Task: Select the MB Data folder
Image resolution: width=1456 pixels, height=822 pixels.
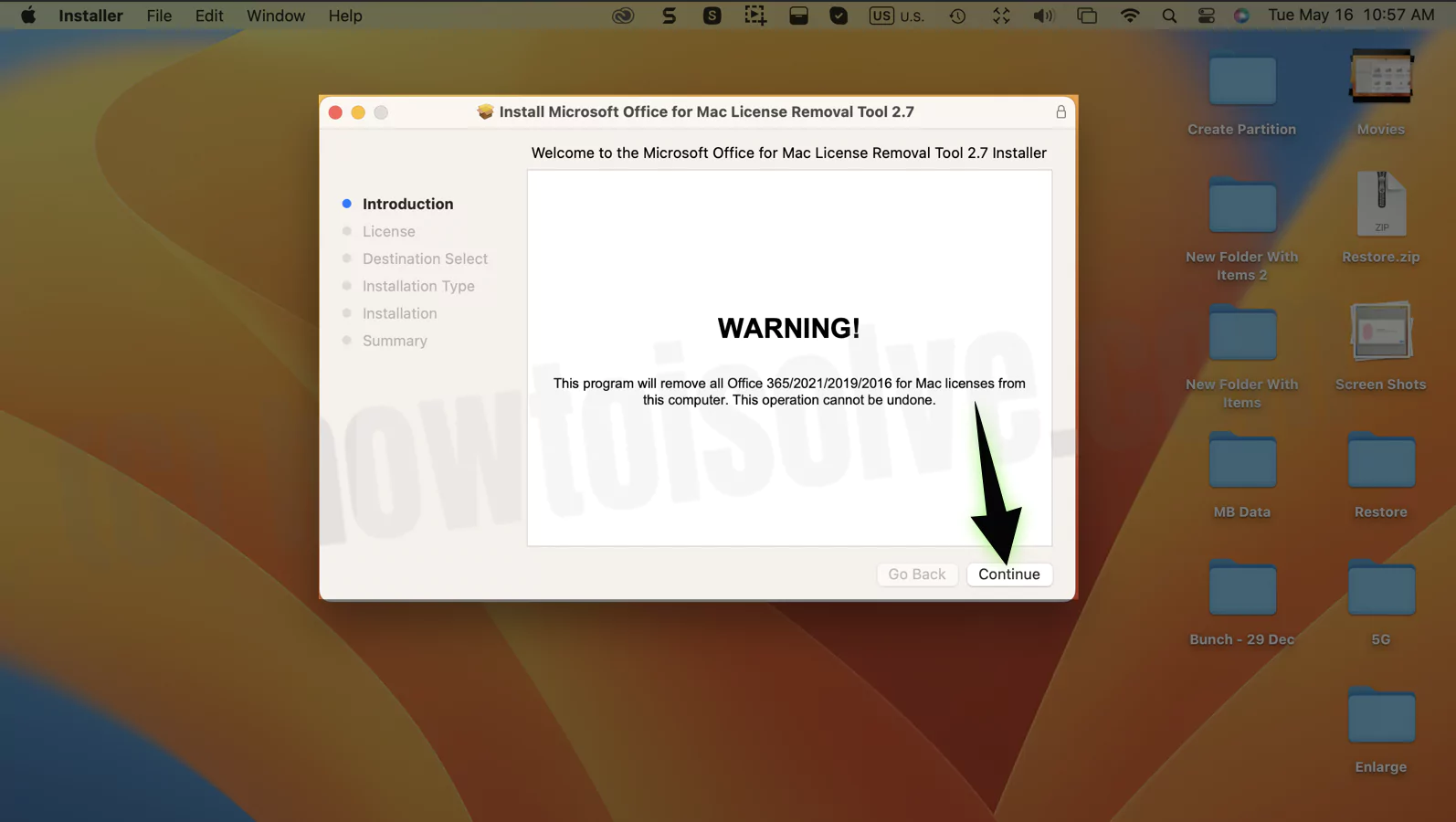Action: (x=1241, y=461)
